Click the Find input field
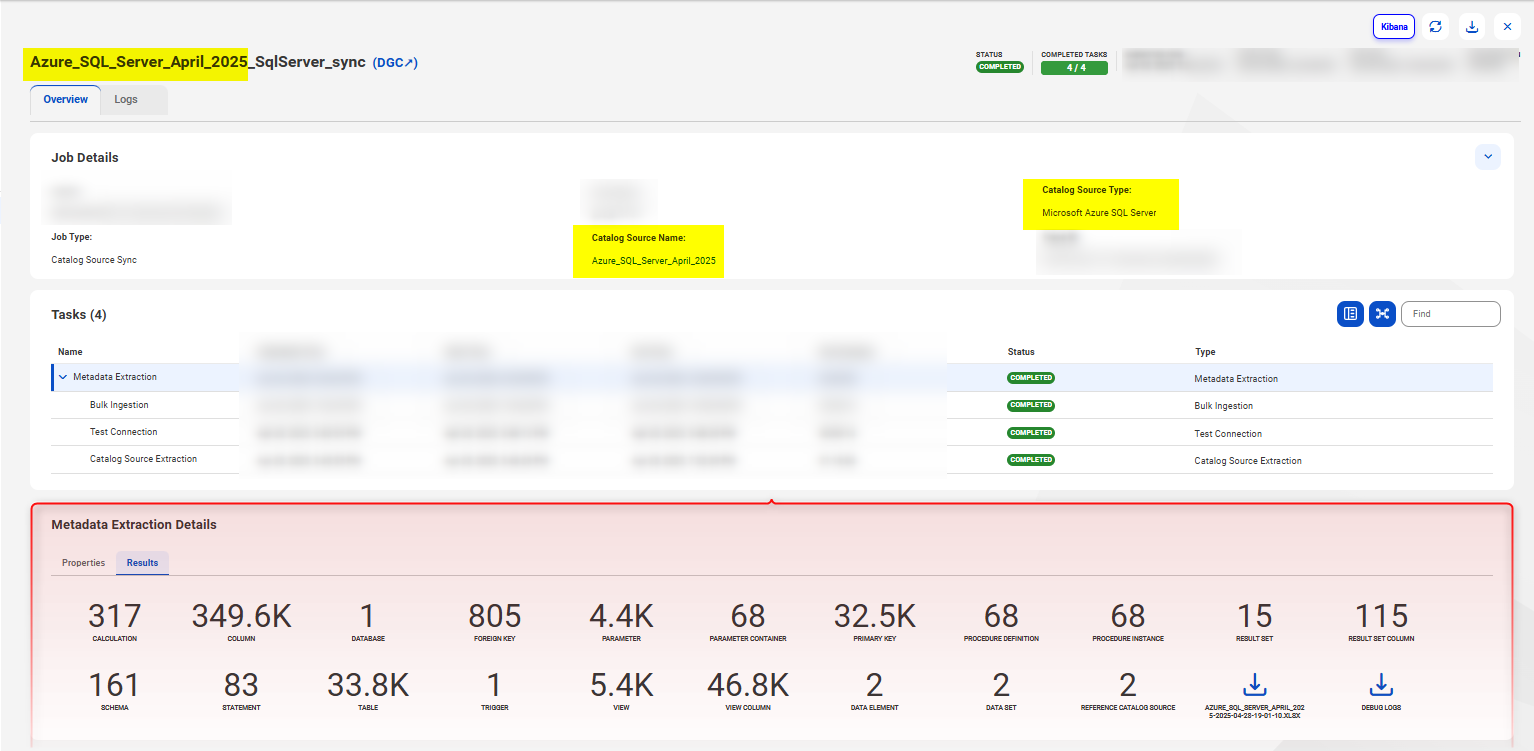The image size is (1534, 751). pyautogui.click(x=1450, y=314)
